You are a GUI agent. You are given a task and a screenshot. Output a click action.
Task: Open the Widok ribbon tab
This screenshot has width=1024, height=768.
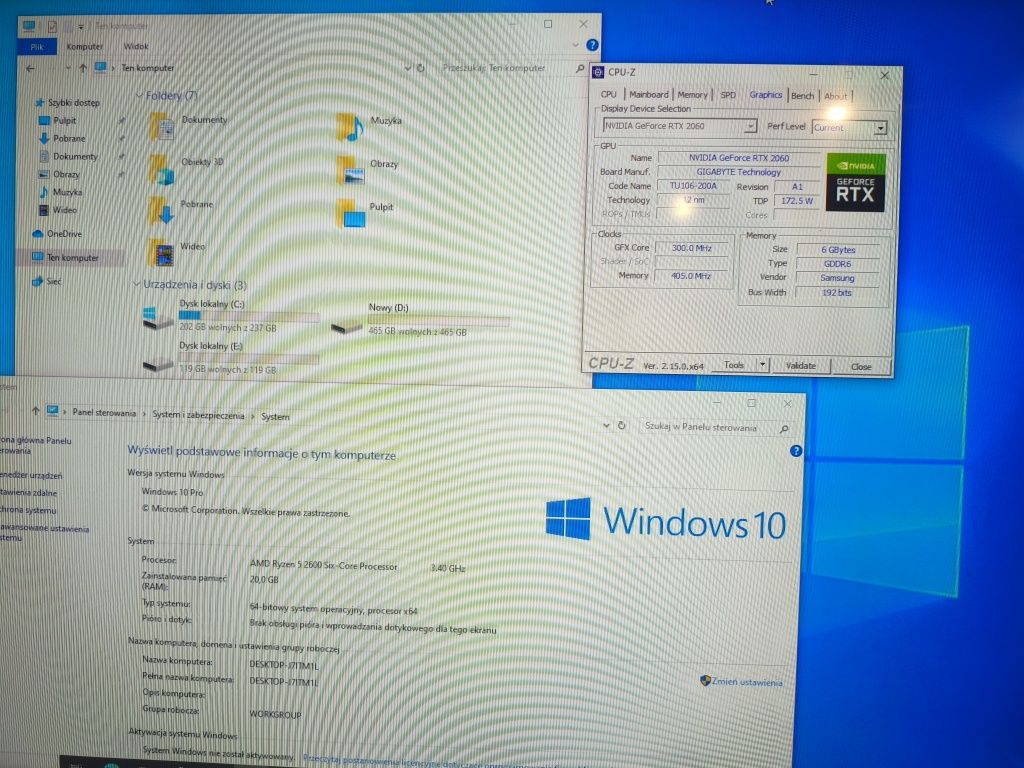click(136, 46)
